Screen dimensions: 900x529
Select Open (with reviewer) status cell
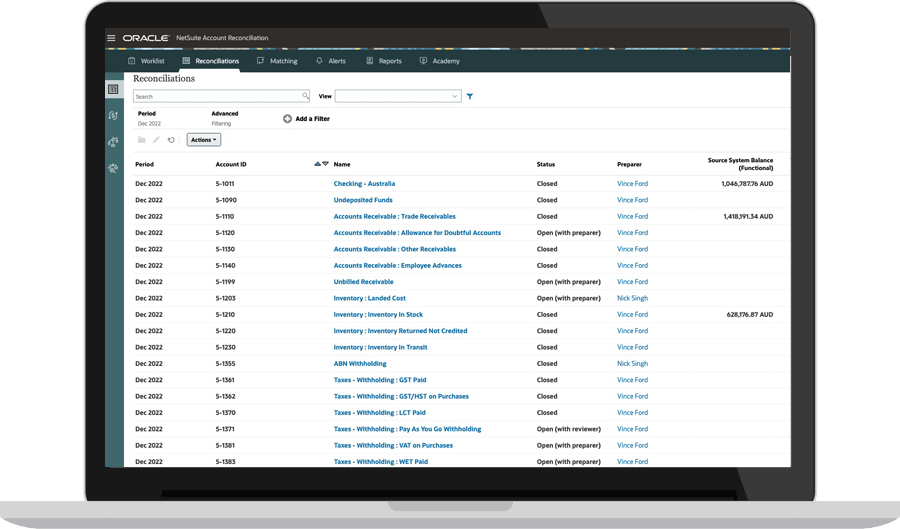[x=569, y=429]
